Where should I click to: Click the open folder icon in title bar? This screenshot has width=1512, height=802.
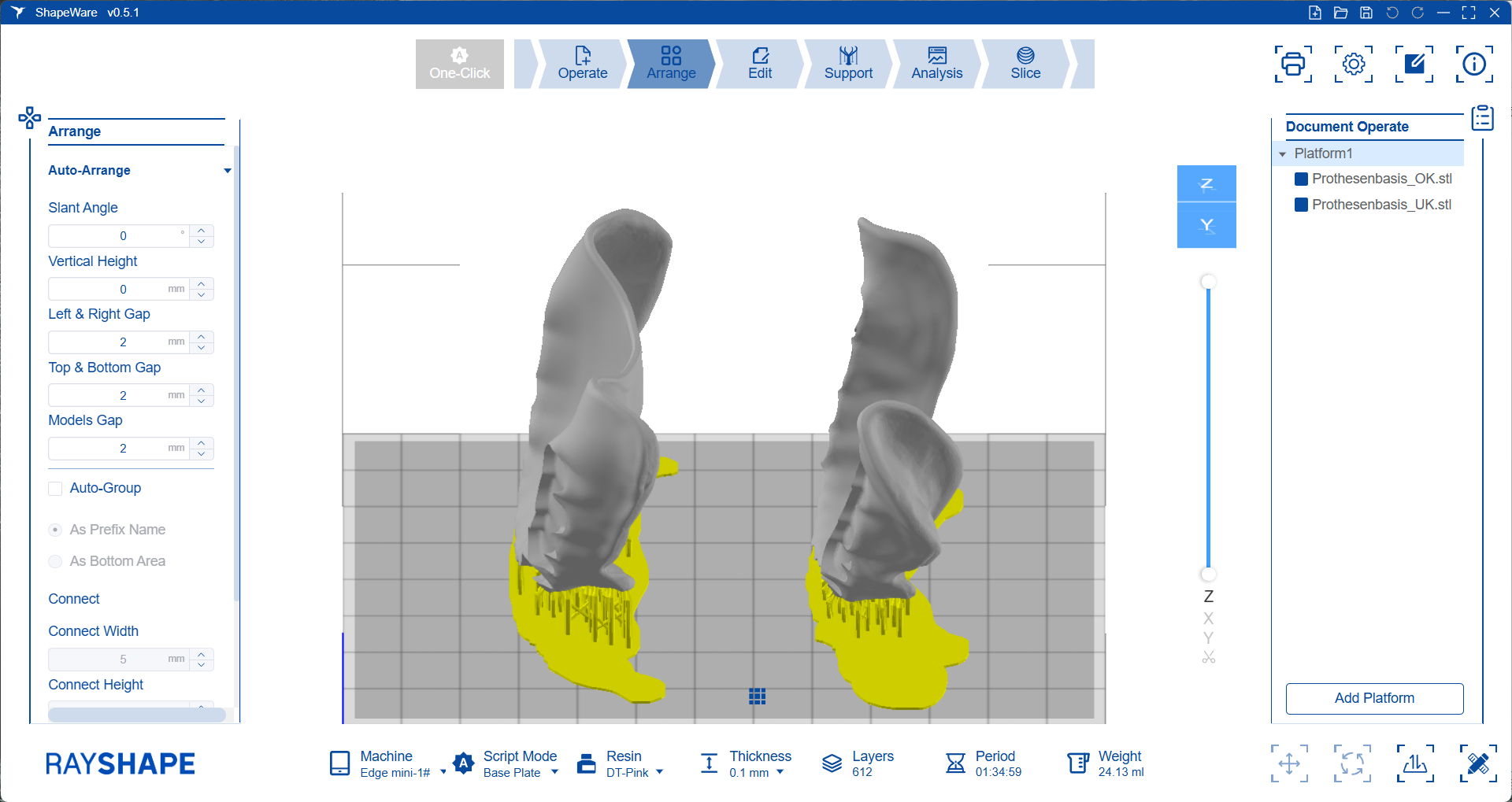tap(1340, 13)
